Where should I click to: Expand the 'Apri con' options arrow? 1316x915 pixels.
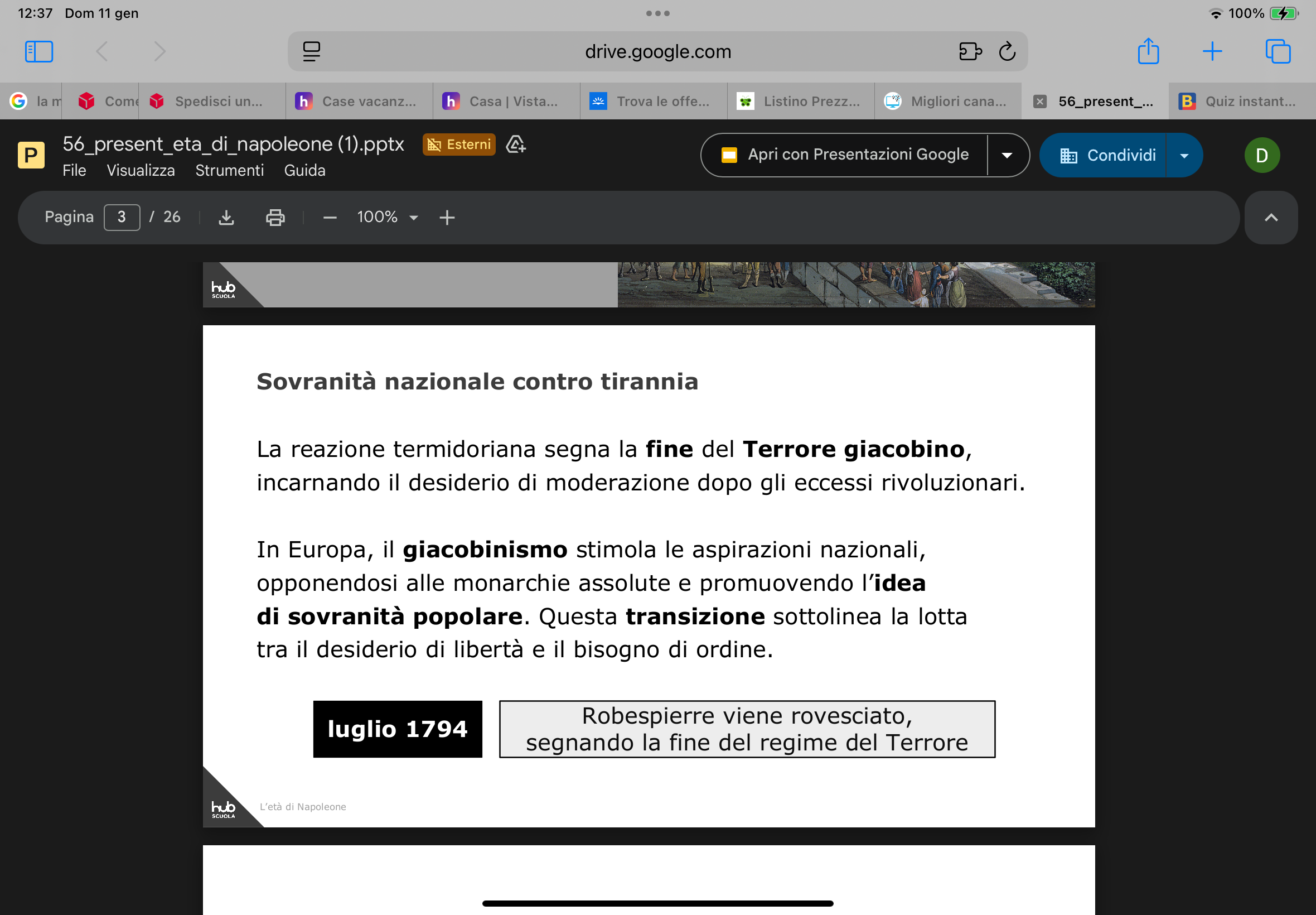(1007, 155)
